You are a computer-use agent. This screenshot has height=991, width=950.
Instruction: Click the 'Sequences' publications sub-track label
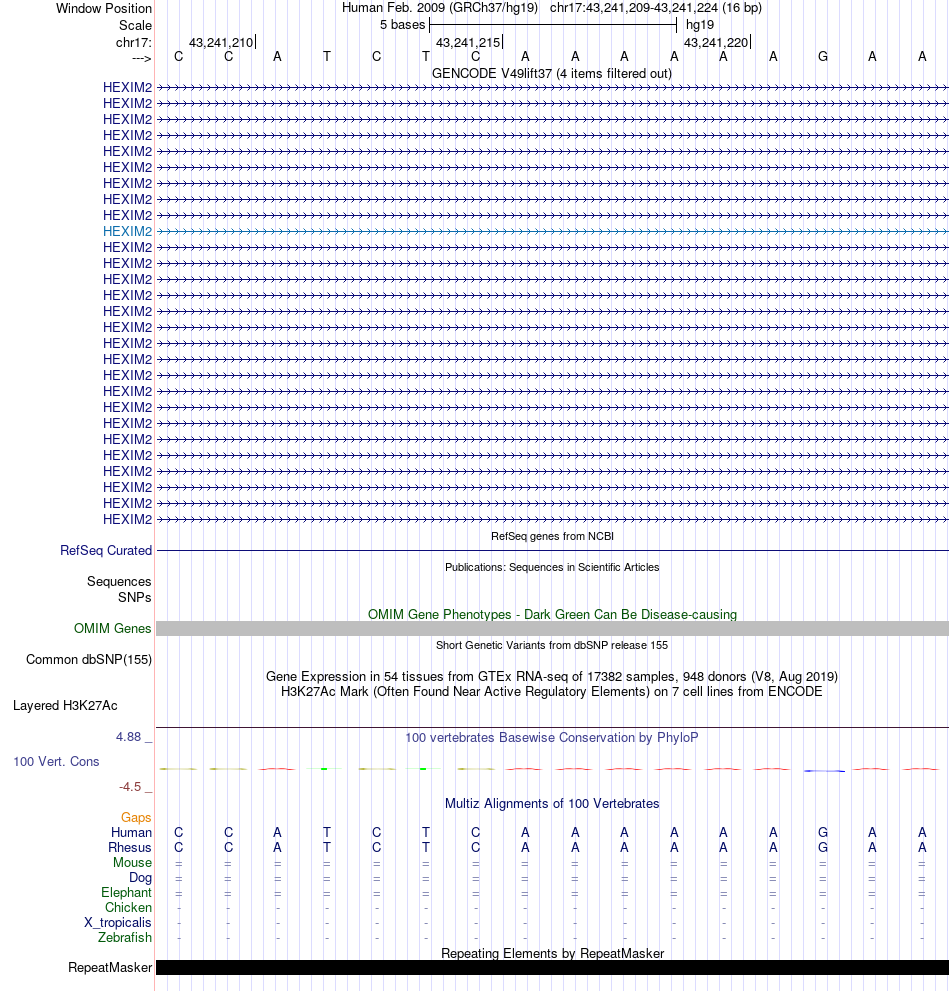[119, 581]
